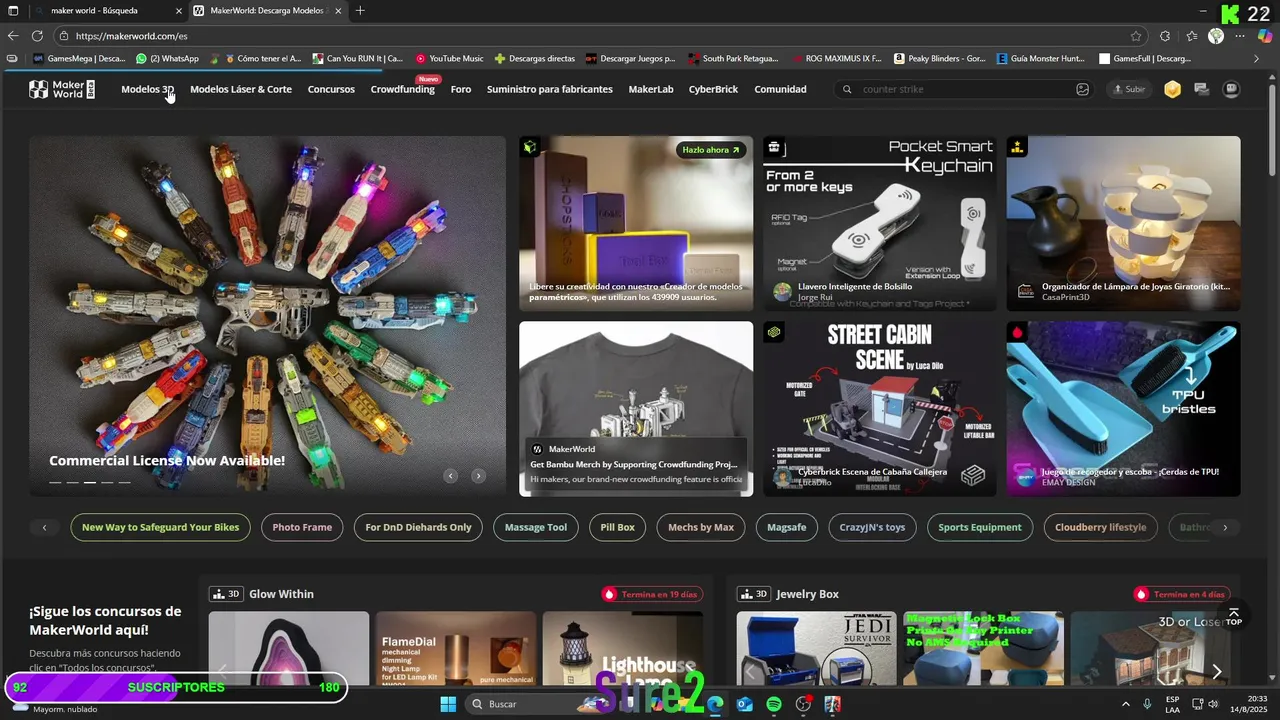Select Magsafe tag
This screenshot has height=720, width=1280.
(x=787, y=527)
